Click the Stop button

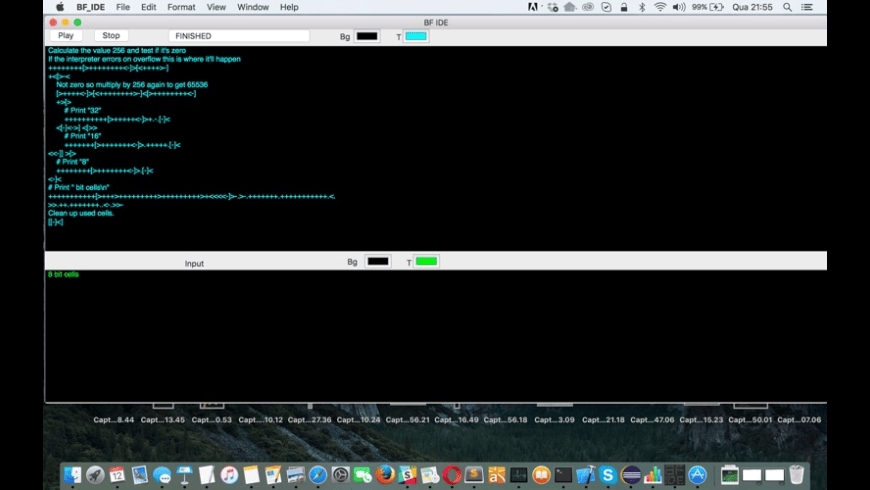(x=111, y=36)
